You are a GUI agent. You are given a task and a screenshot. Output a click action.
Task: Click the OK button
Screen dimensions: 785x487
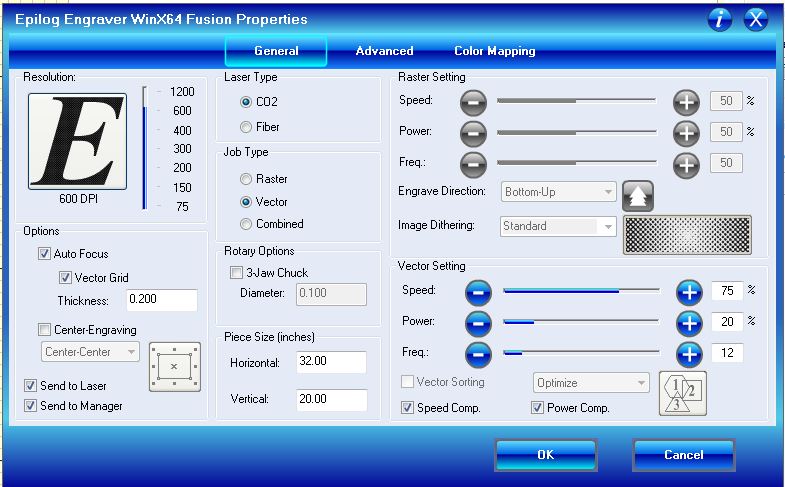[x=546, y=454]
